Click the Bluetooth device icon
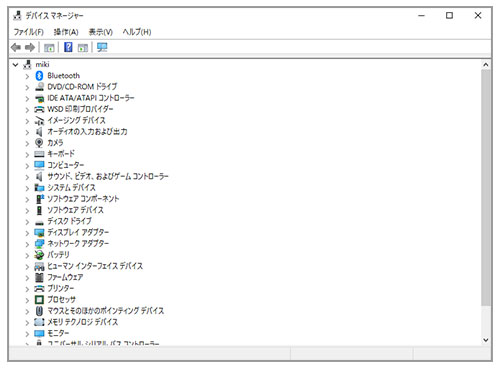This screenshot has height=370, width=500. (x=39, y=76)
